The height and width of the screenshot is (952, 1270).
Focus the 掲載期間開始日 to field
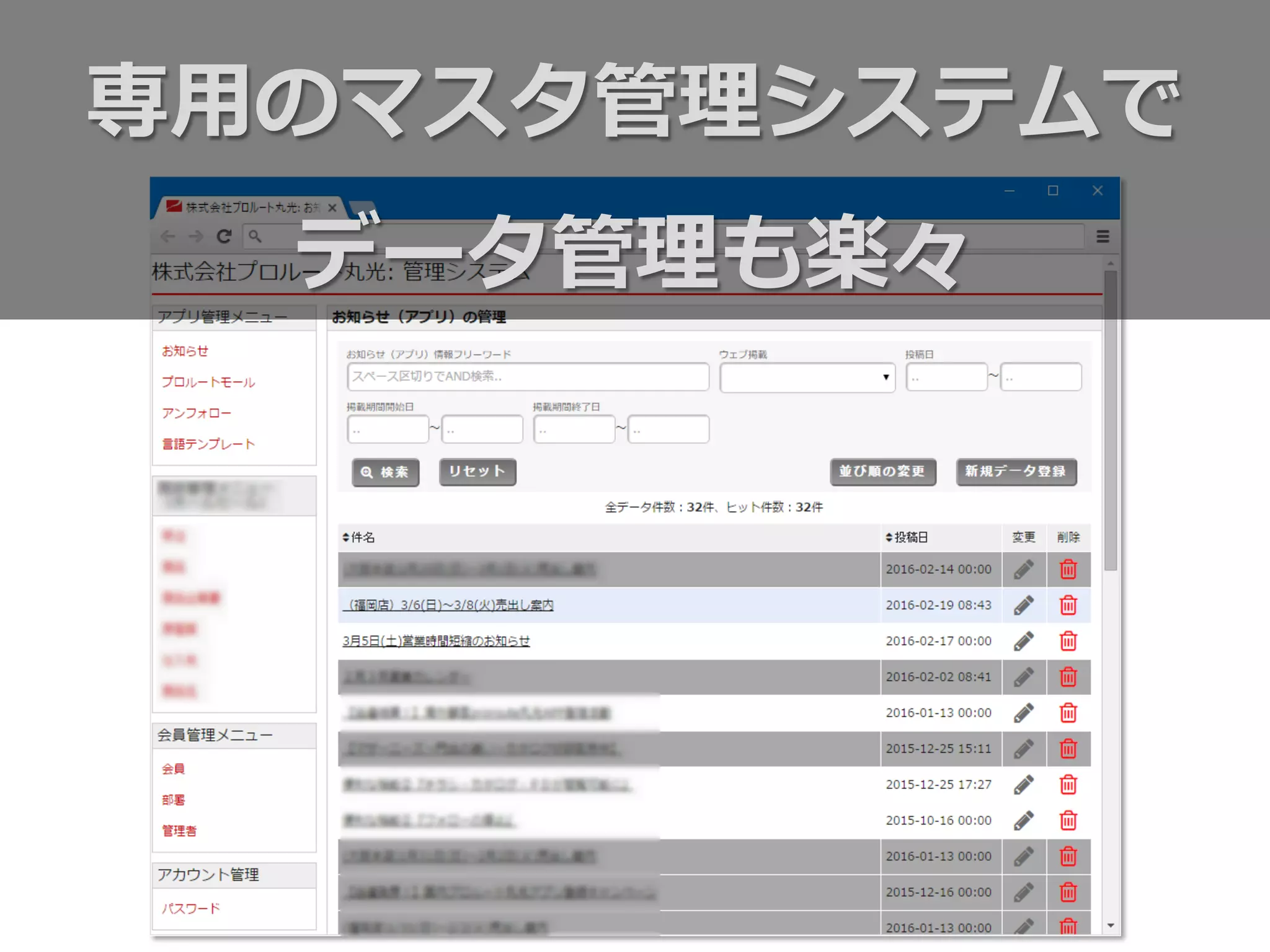[x=482, y=429]
